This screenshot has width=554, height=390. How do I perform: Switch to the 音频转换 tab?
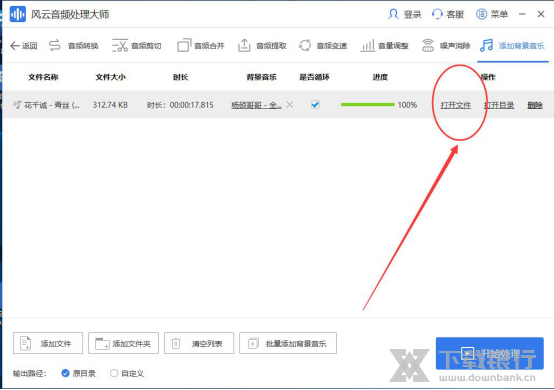pyautogui.click(x=73, y=46)
